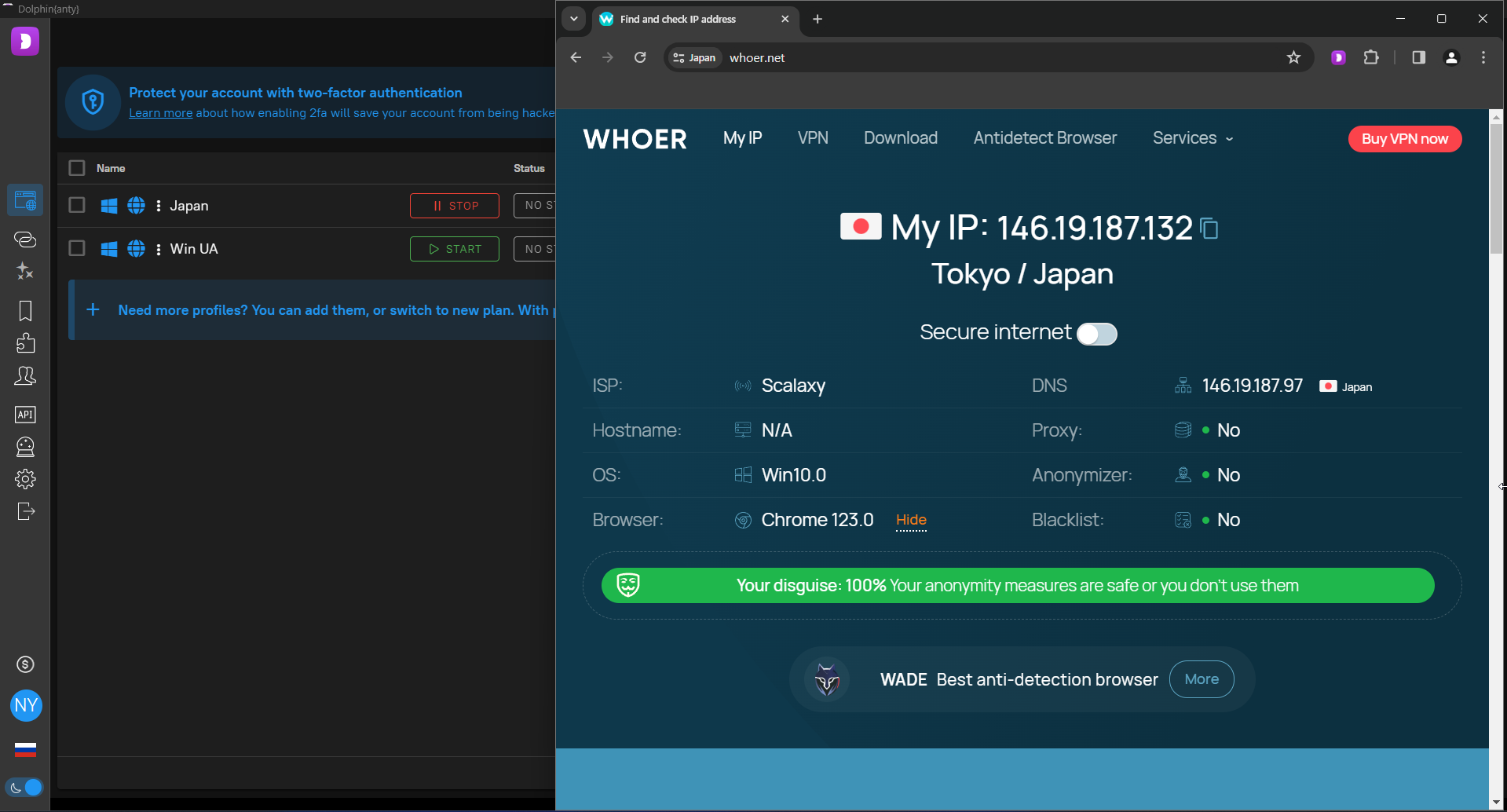Click the Buy VPN now button

coord(1404,139)
